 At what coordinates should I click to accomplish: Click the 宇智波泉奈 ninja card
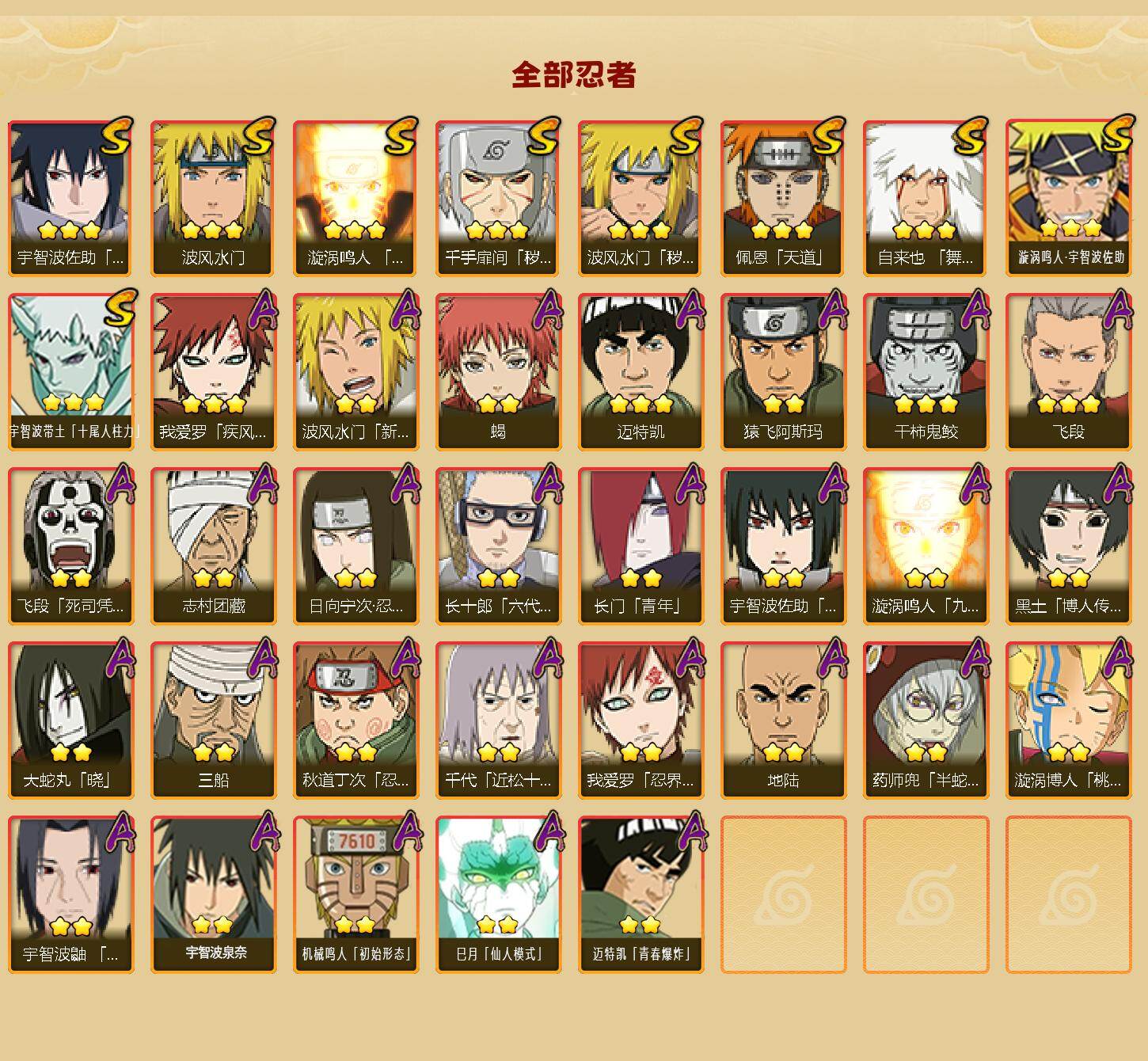tap(213, 895)
